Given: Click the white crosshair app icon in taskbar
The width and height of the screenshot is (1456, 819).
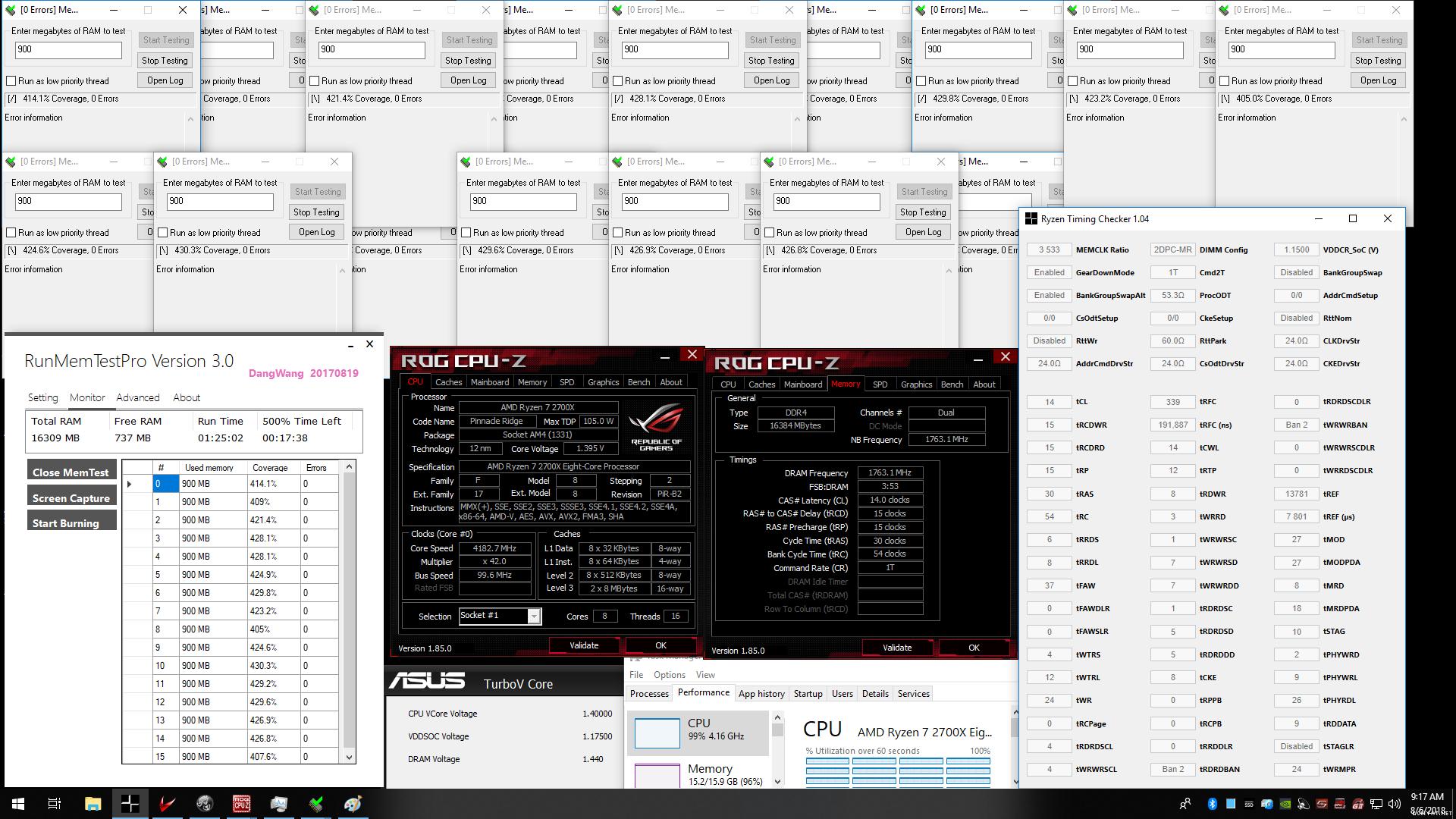Looking at the screenshot, I should 130,804.
